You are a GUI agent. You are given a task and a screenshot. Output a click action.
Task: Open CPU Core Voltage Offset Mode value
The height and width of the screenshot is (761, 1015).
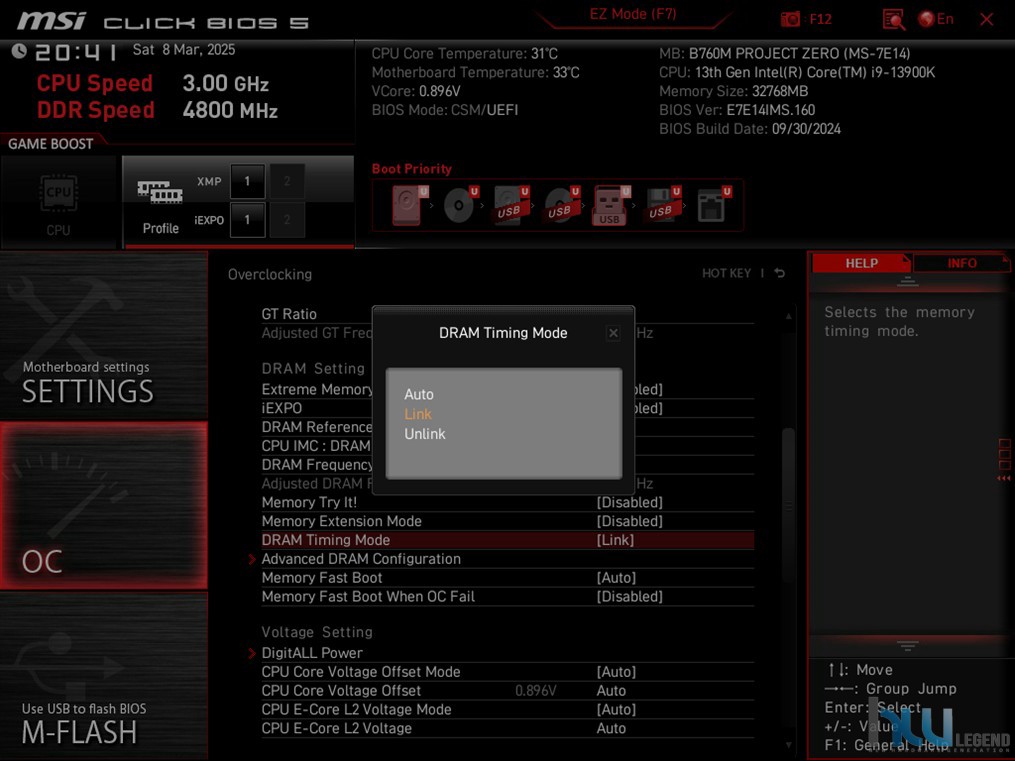click(x=616, y=672)
